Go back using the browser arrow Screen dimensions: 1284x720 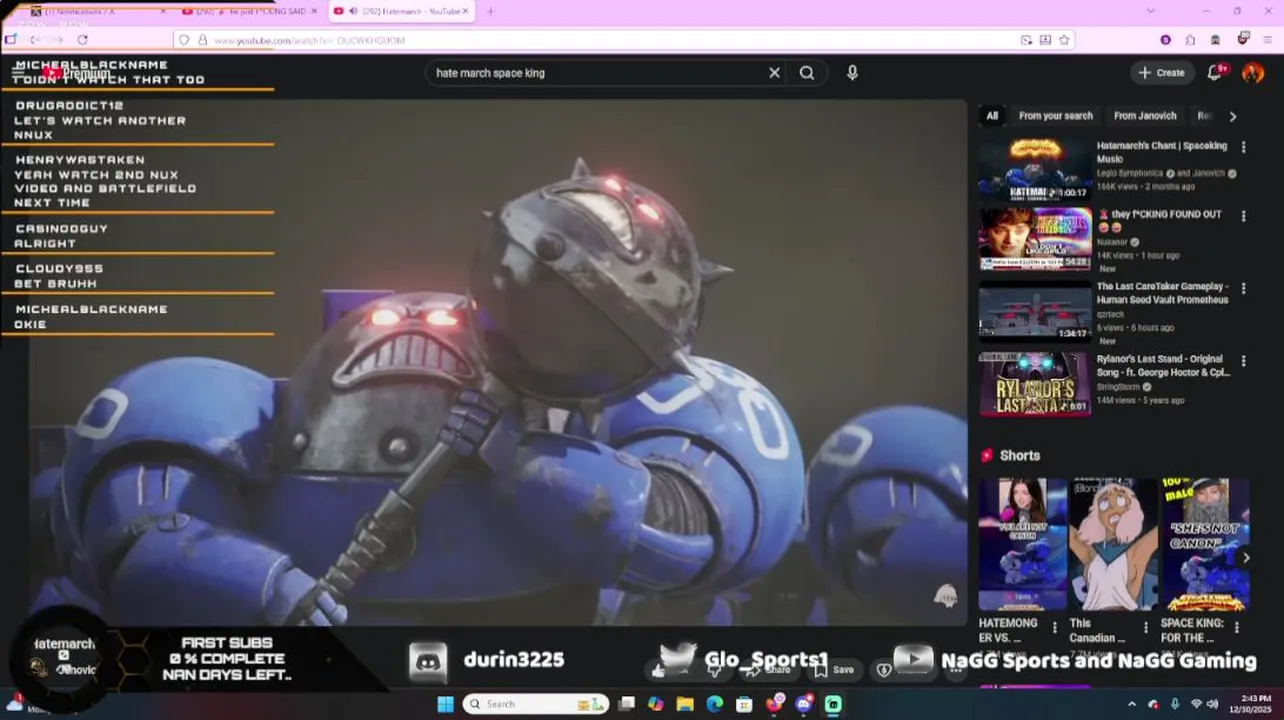[35, 40]
